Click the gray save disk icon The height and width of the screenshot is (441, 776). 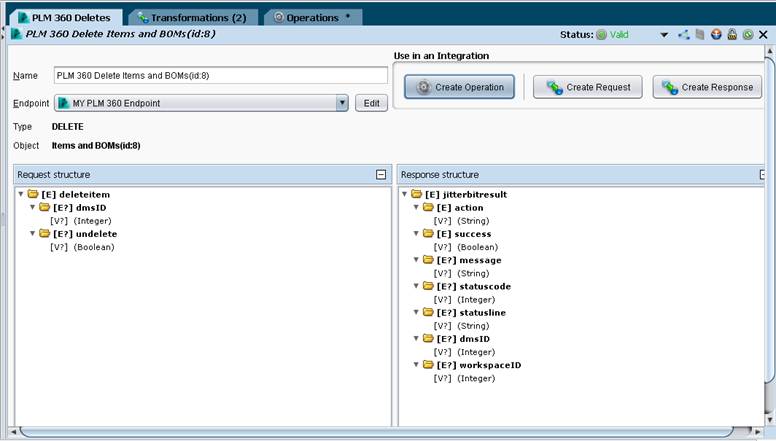point(700,35)
